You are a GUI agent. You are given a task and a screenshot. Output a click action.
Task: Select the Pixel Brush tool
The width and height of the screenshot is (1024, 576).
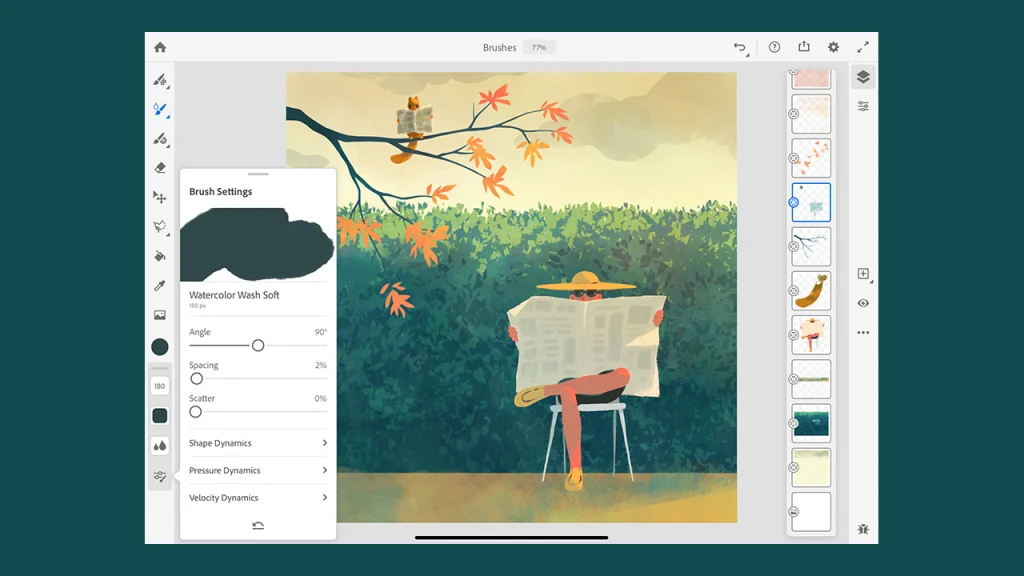[160, 80]
